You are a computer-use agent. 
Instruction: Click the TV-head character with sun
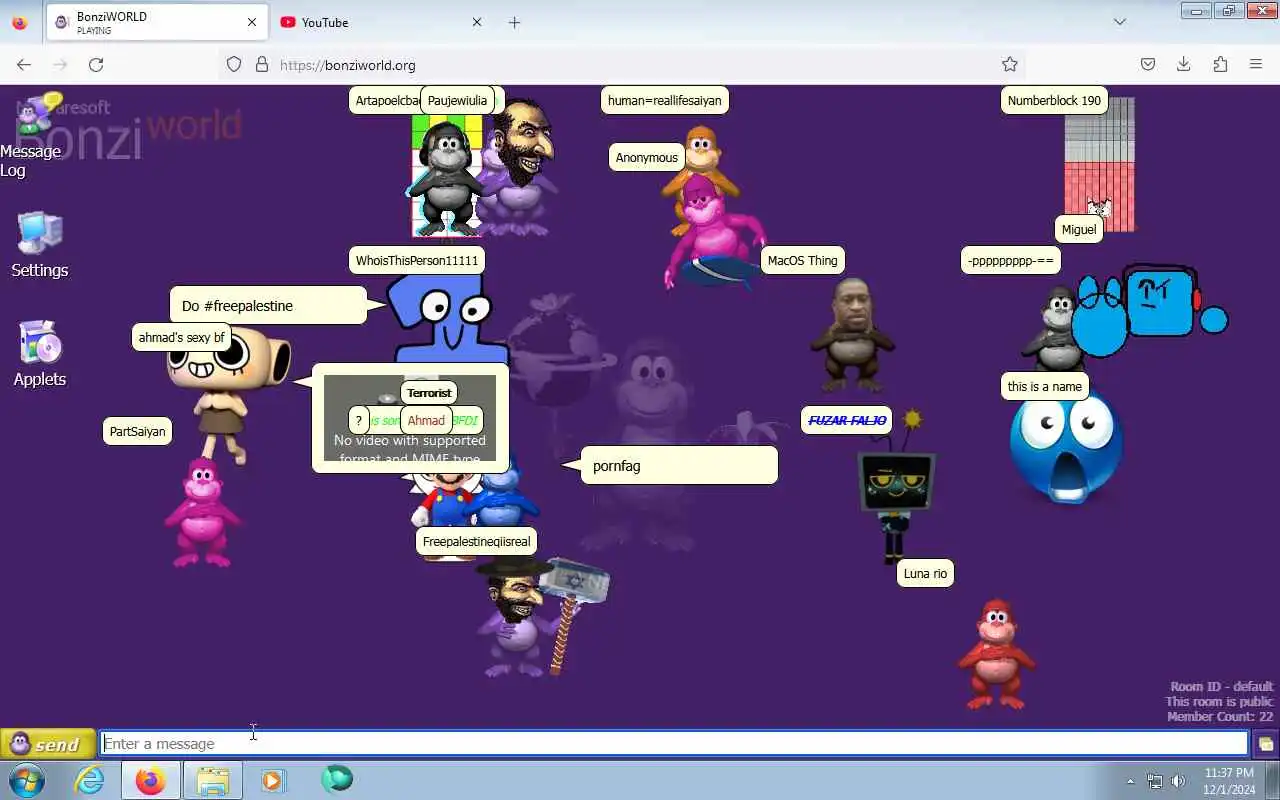[x=896, y=490]
